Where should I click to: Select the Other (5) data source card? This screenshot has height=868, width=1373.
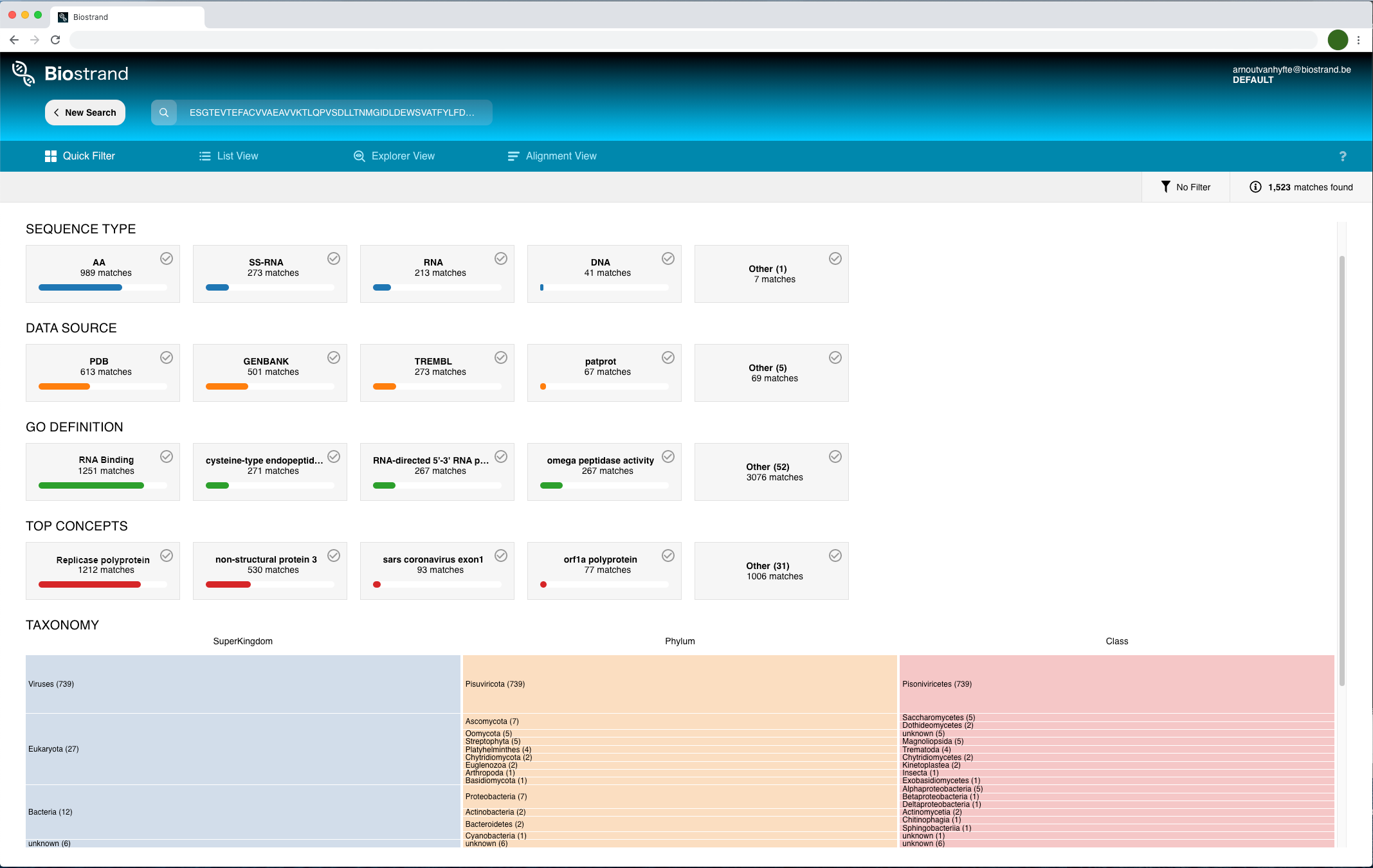click(772, 373)
